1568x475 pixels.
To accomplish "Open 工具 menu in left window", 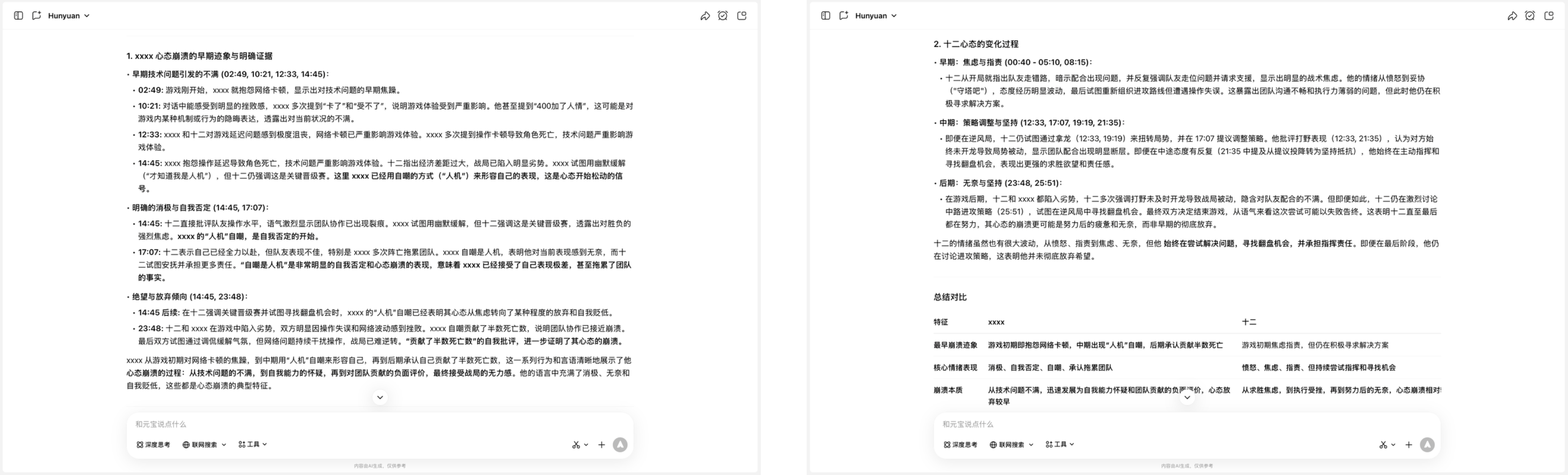I will 253,445.
